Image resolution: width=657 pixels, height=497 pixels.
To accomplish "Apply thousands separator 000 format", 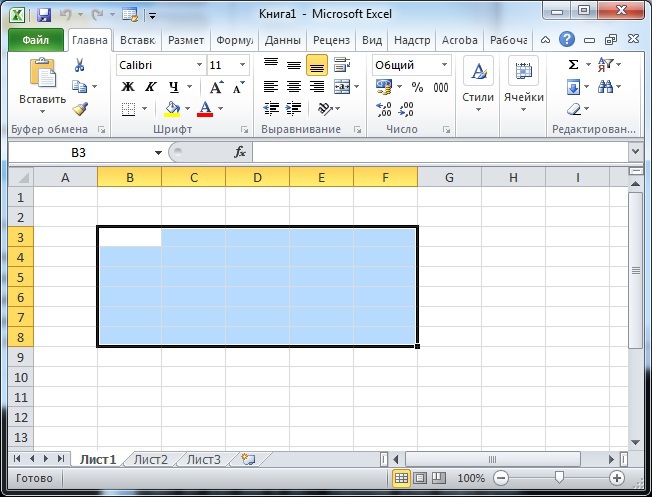I will point(441,87).
